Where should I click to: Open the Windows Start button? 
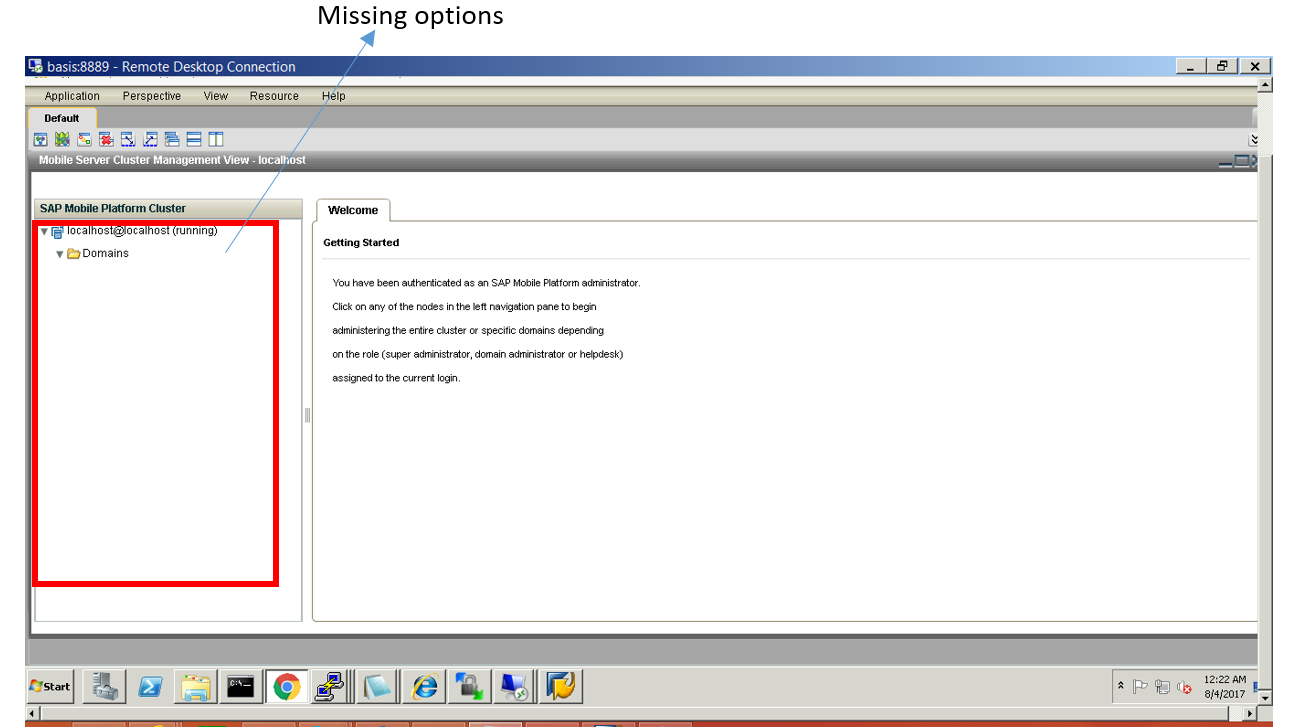(51, 686)
